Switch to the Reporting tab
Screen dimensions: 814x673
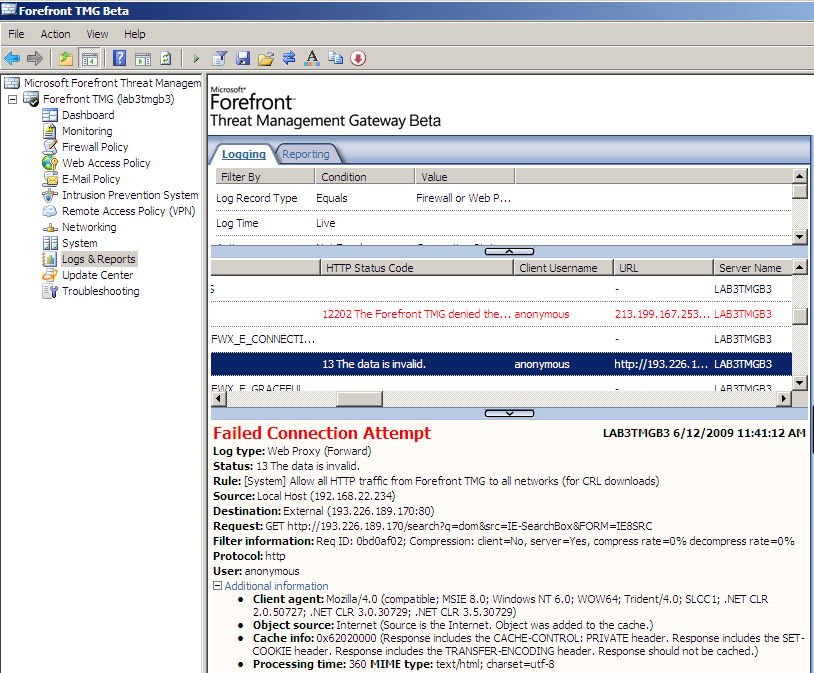[306, 154]
